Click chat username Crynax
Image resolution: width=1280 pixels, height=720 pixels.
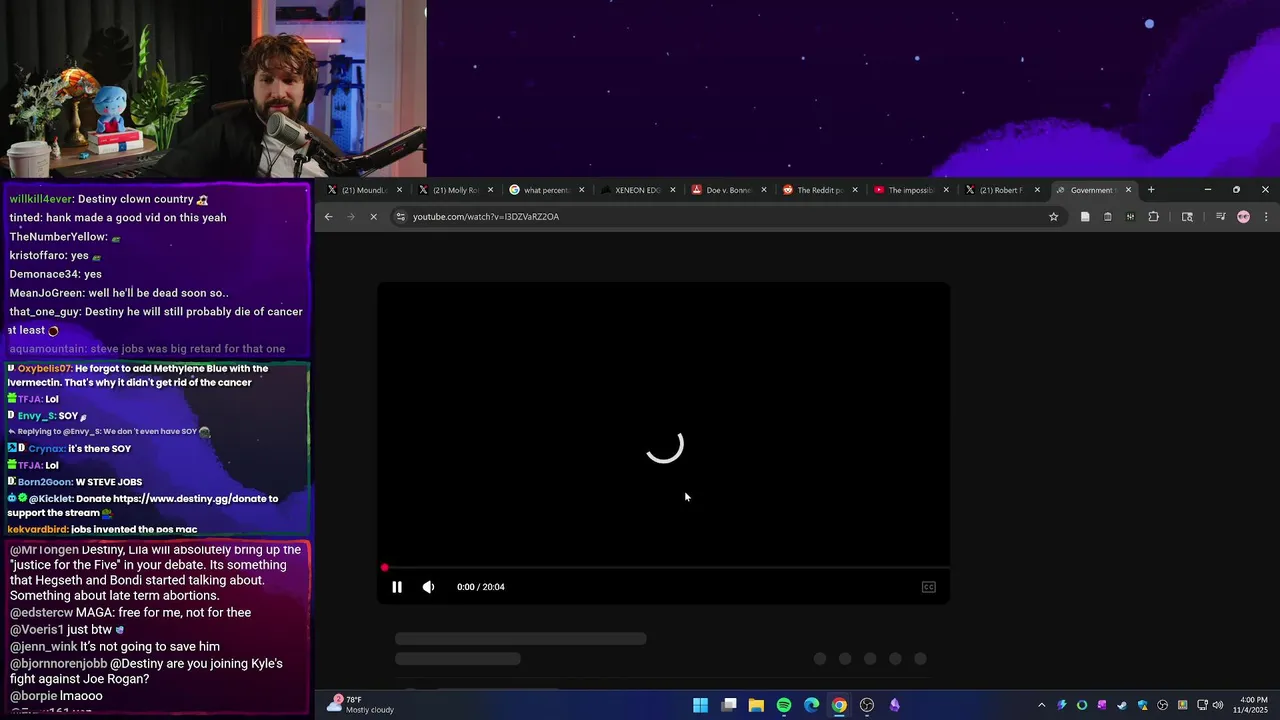coord(46,449)
